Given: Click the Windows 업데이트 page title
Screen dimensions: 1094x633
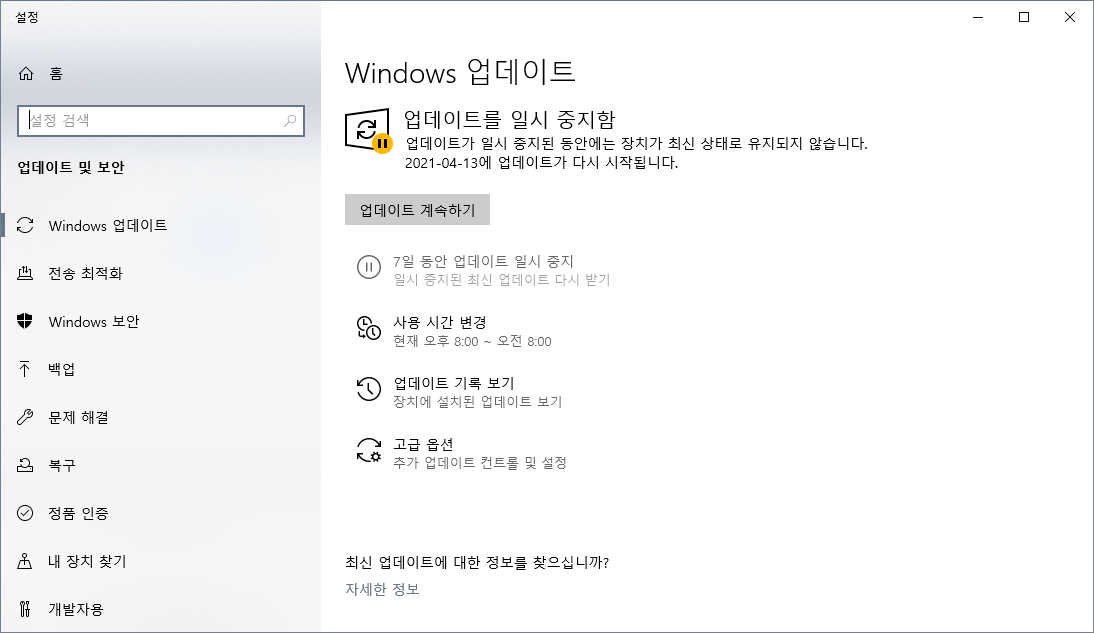Looking at the screenshot, I should point(460,72).
